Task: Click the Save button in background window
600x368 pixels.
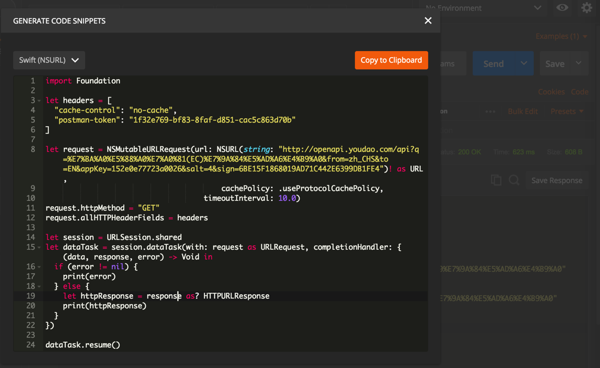Action: pyautogui.click(x=555, y=64)
